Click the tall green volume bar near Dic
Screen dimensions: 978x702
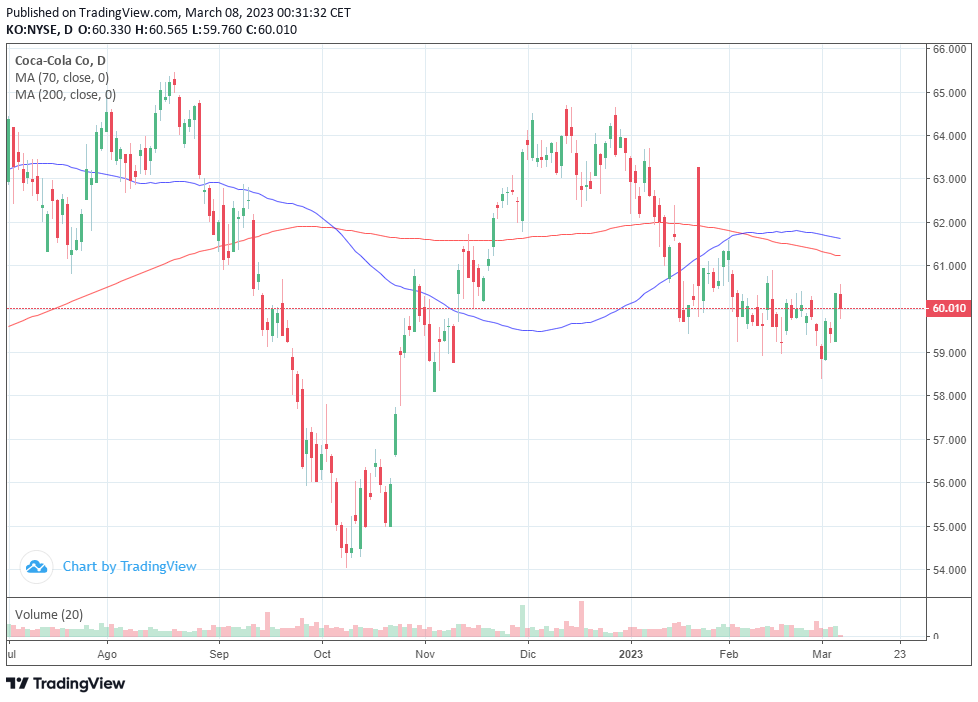pyautogui.click(x=523, y=620)
